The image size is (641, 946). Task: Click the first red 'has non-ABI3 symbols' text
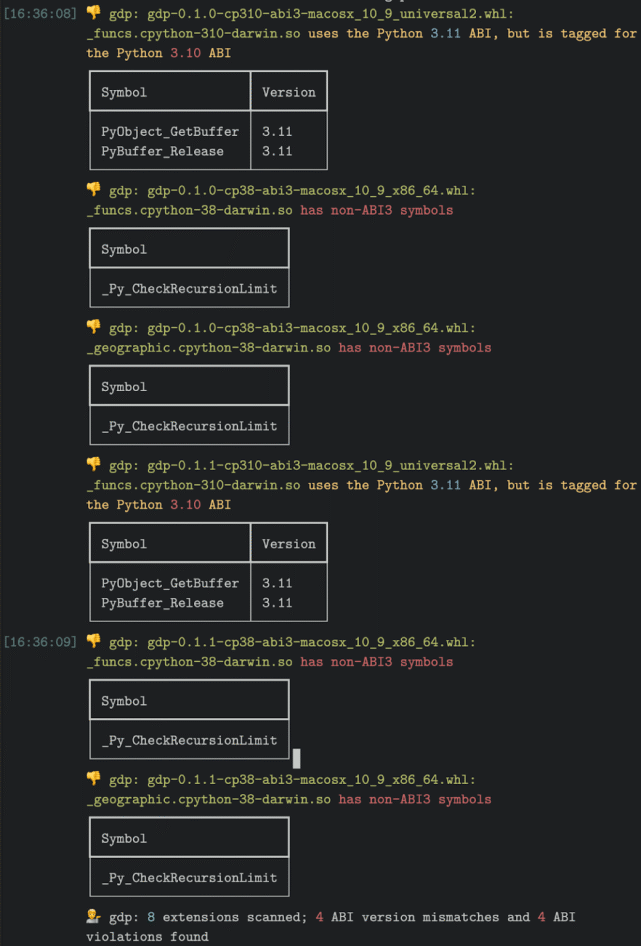pyautogui.click(x=377, y=210)
